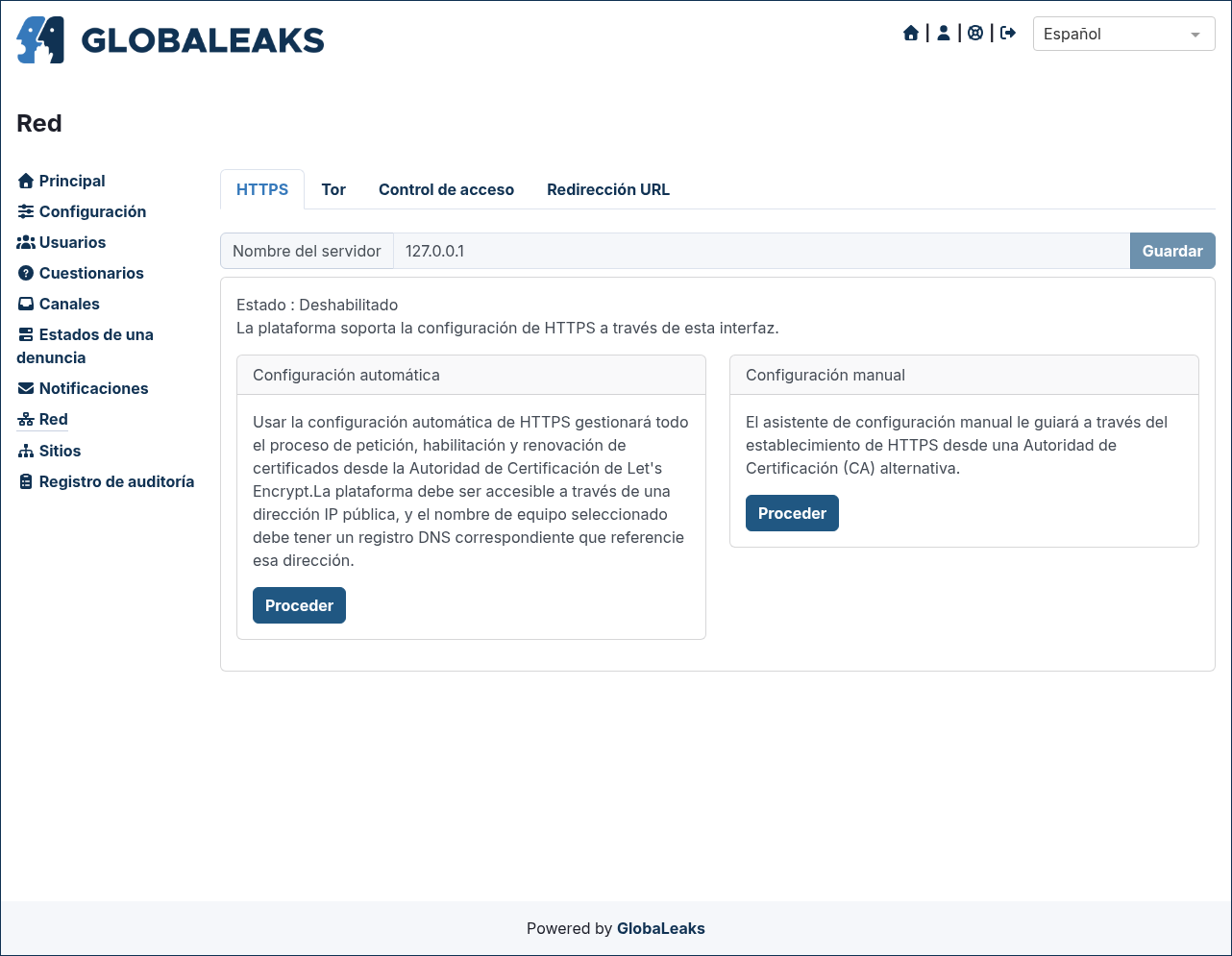Expand the Español language dropdown

[x=1123, y=34]
